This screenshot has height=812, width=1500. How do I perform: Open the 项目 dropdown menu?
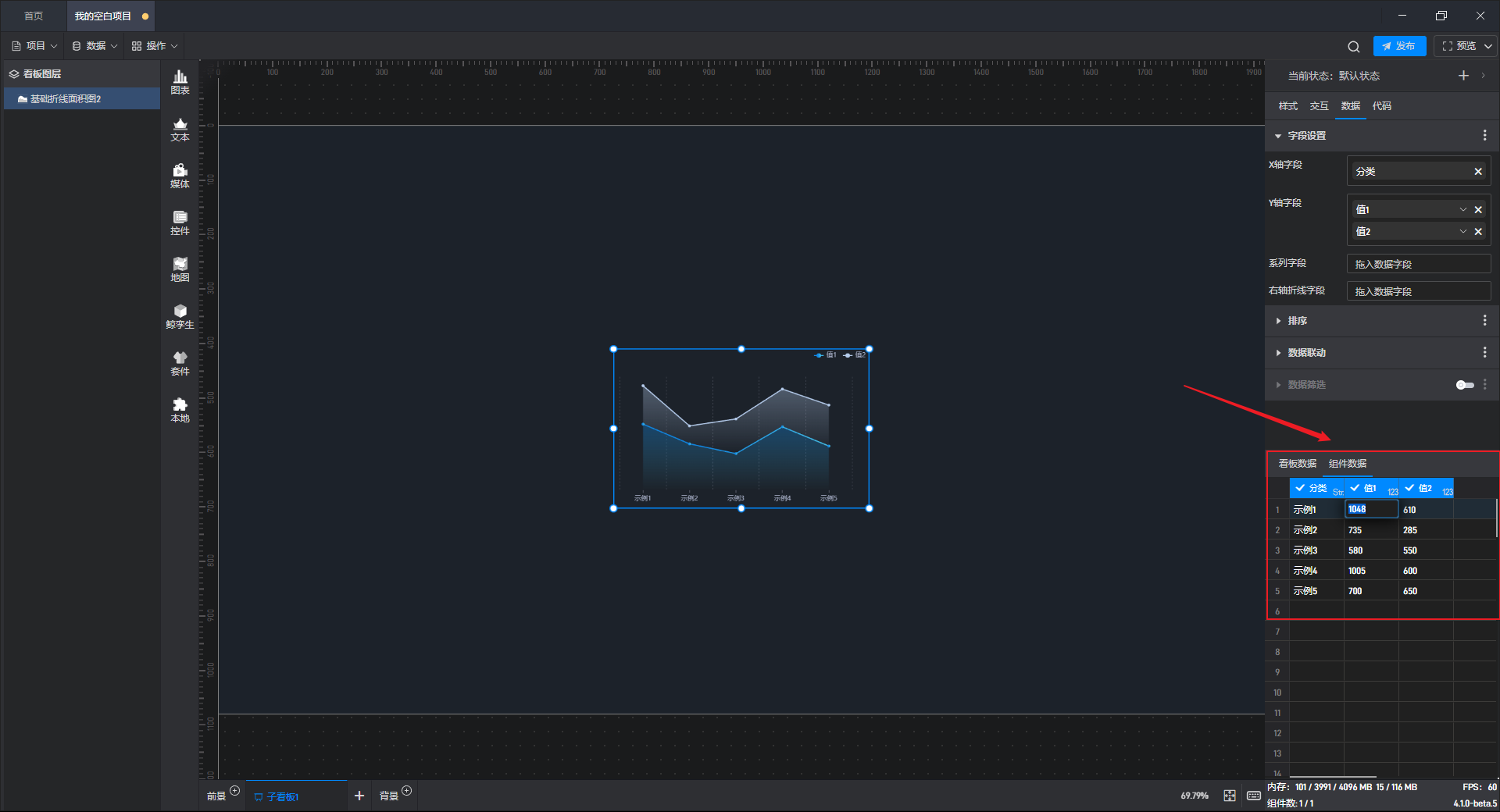pyautogui.click(x=34, y=46)
